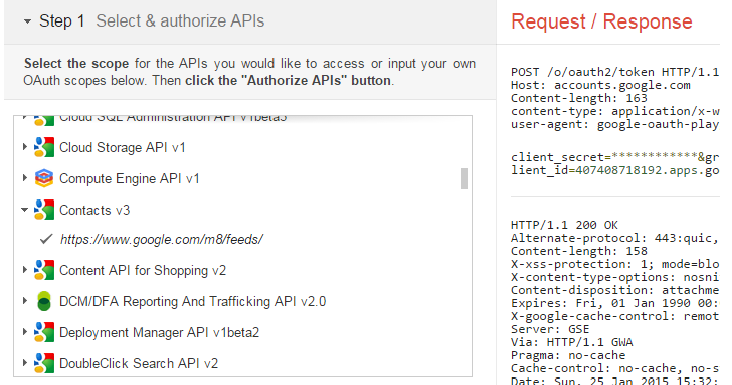Click the Contacts v3 icon
Image resolution: width=732 pixels, height=385 pixels.
44,210
